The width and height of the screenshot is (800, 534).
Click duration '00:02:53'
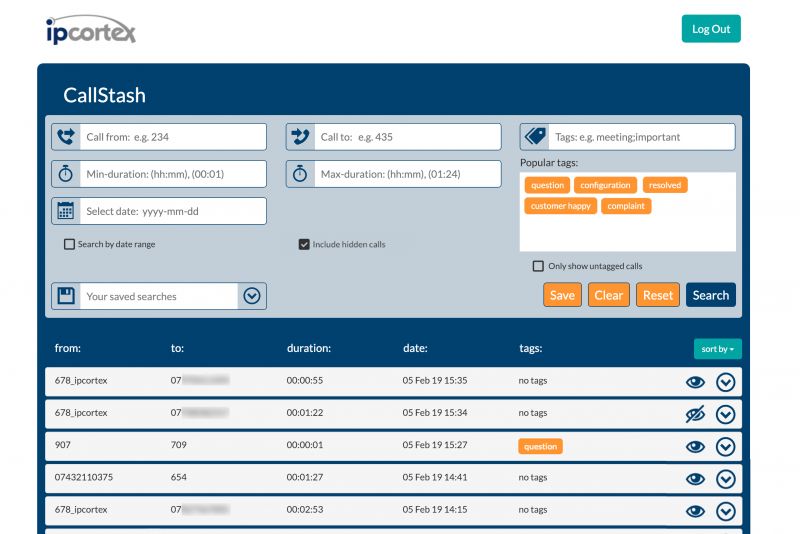click(x=305, y=510)
